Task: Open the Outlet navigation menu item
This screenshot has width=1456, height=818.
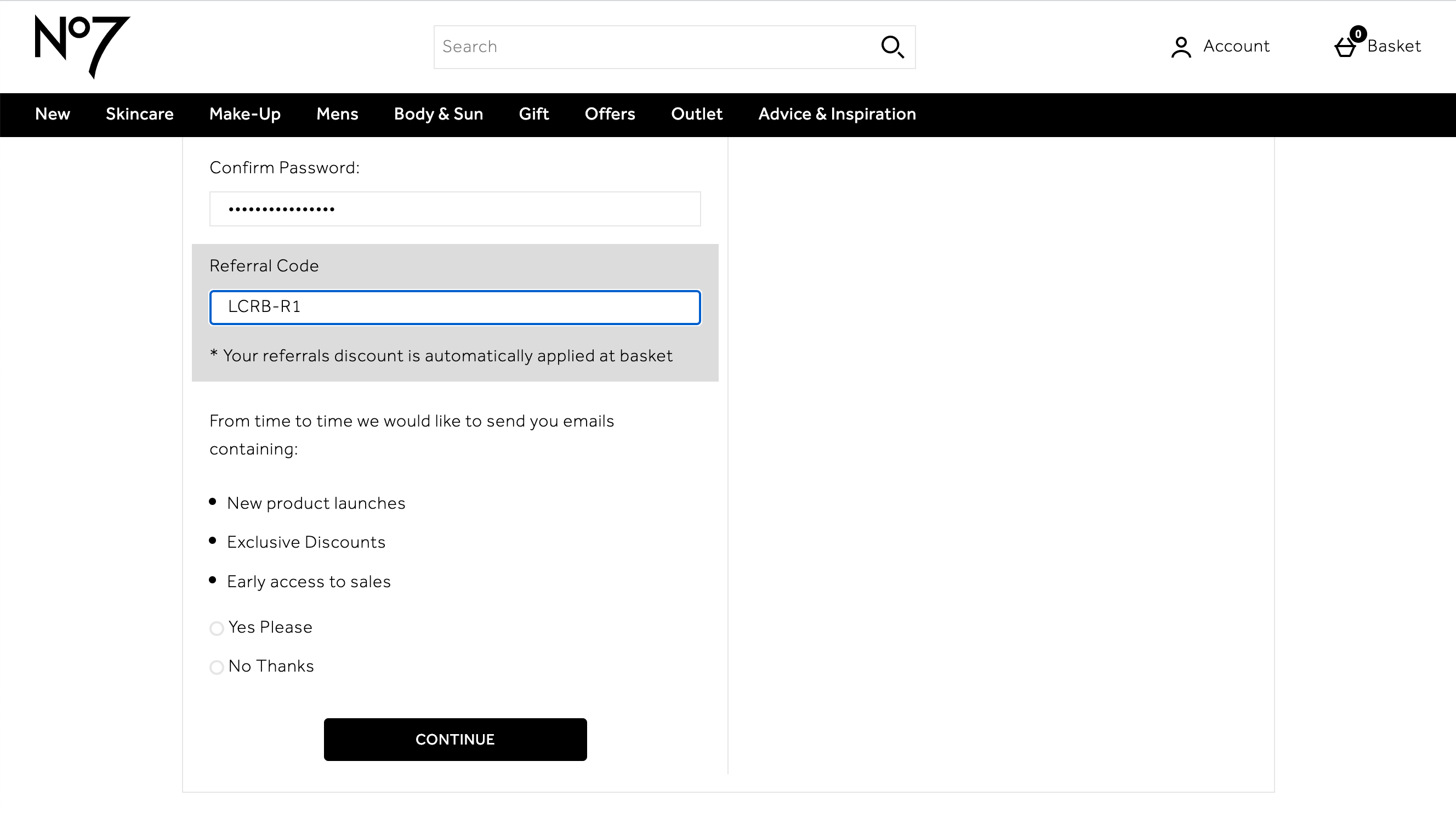Action: point(697,114)
